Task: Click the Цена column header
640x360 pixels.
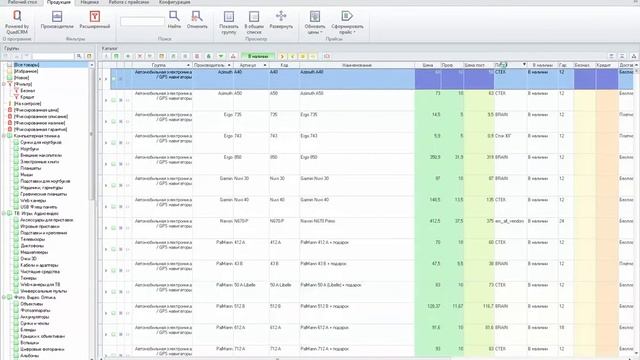Action: pos(427,65)
